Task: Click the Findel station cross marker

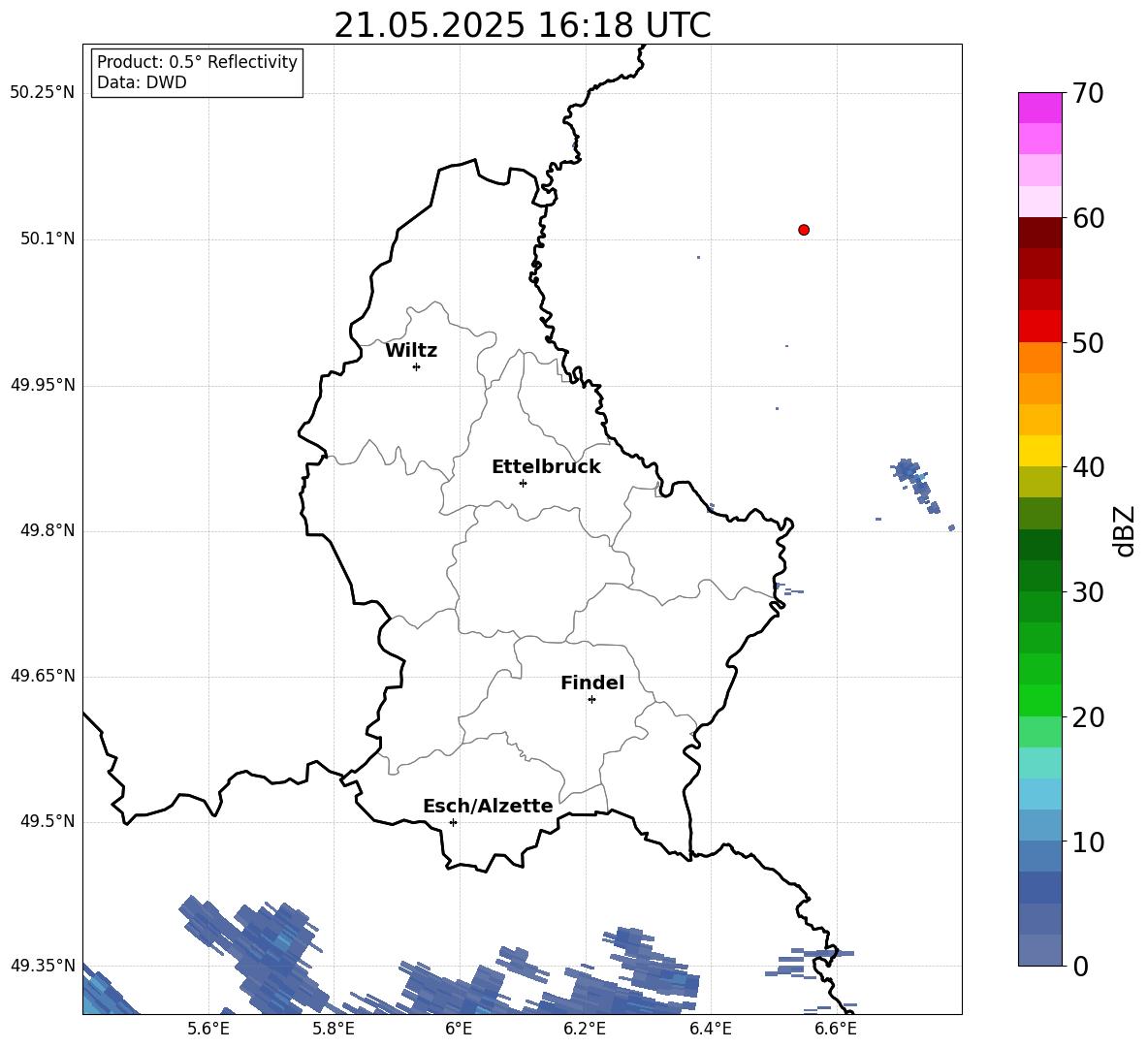Action: 591,700
